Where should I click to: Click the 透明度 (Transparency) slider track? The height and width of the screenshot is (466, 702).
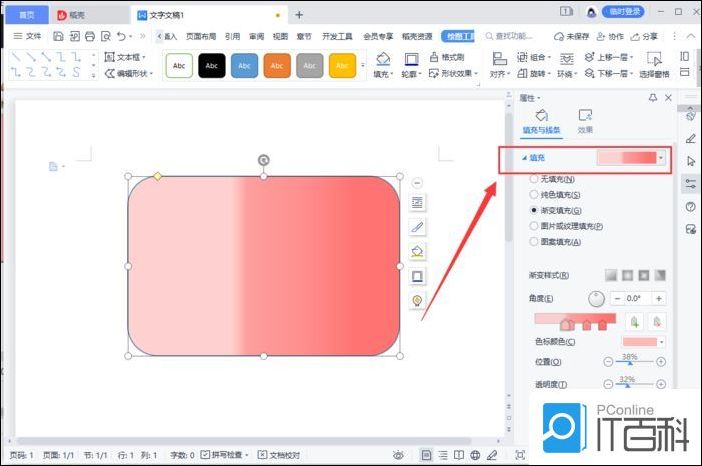tap(634, 384)
